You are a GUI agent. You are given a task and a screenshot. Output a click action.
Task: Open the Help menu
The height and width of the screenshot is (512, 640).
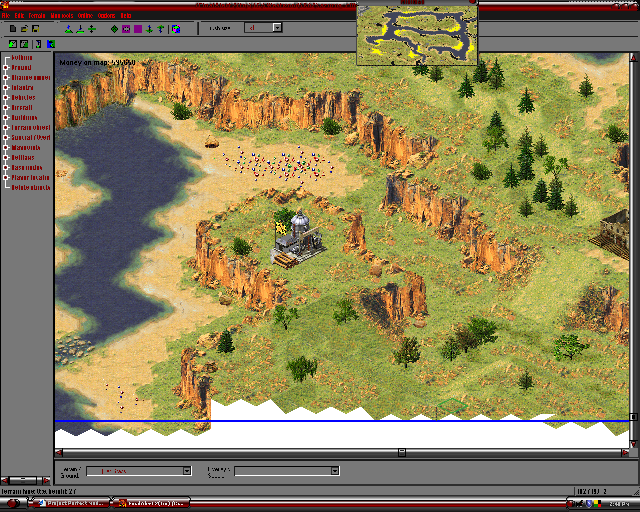[x=126, y=16]
